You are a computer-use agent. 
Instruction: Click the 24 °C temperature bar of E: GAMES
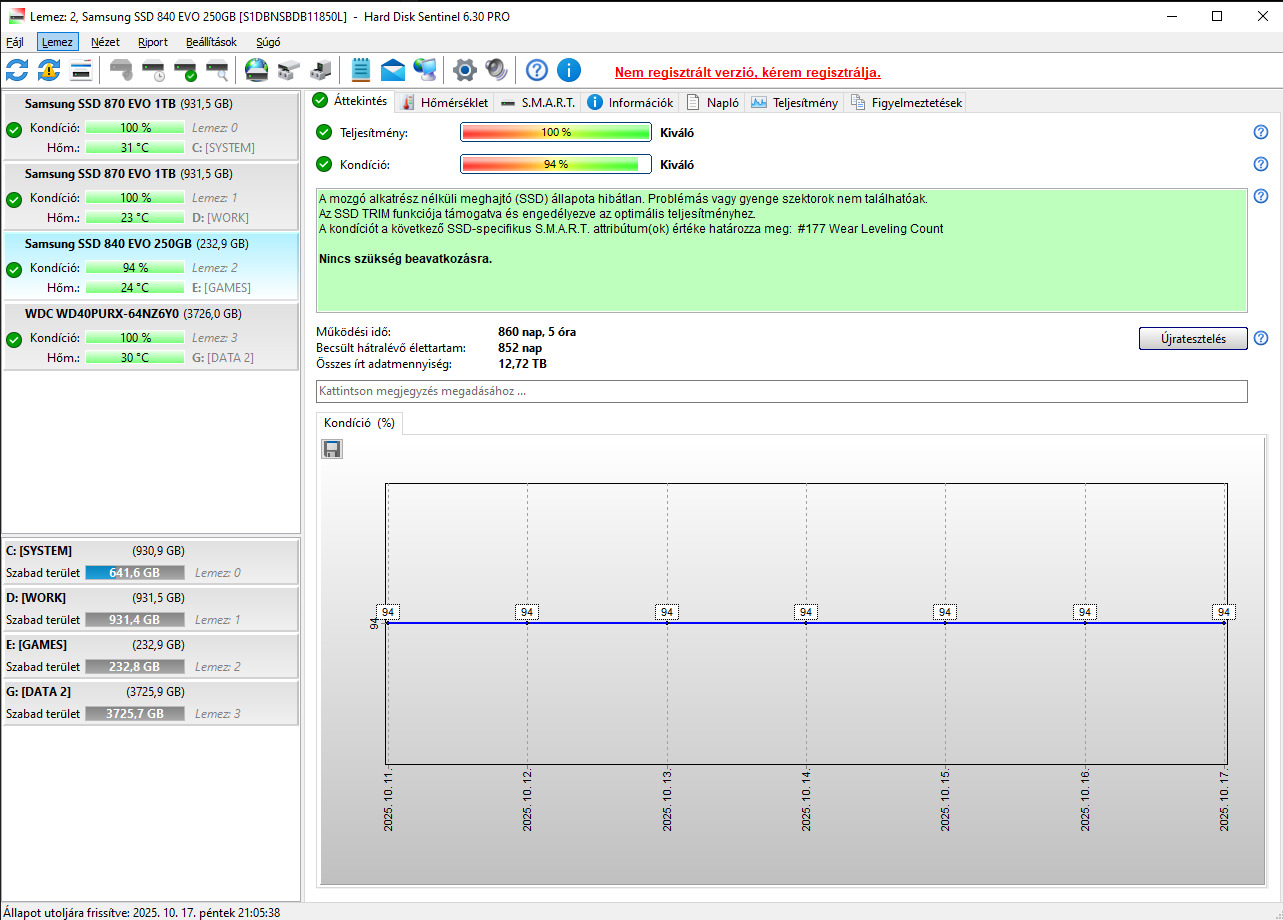[x=135, y=288]
